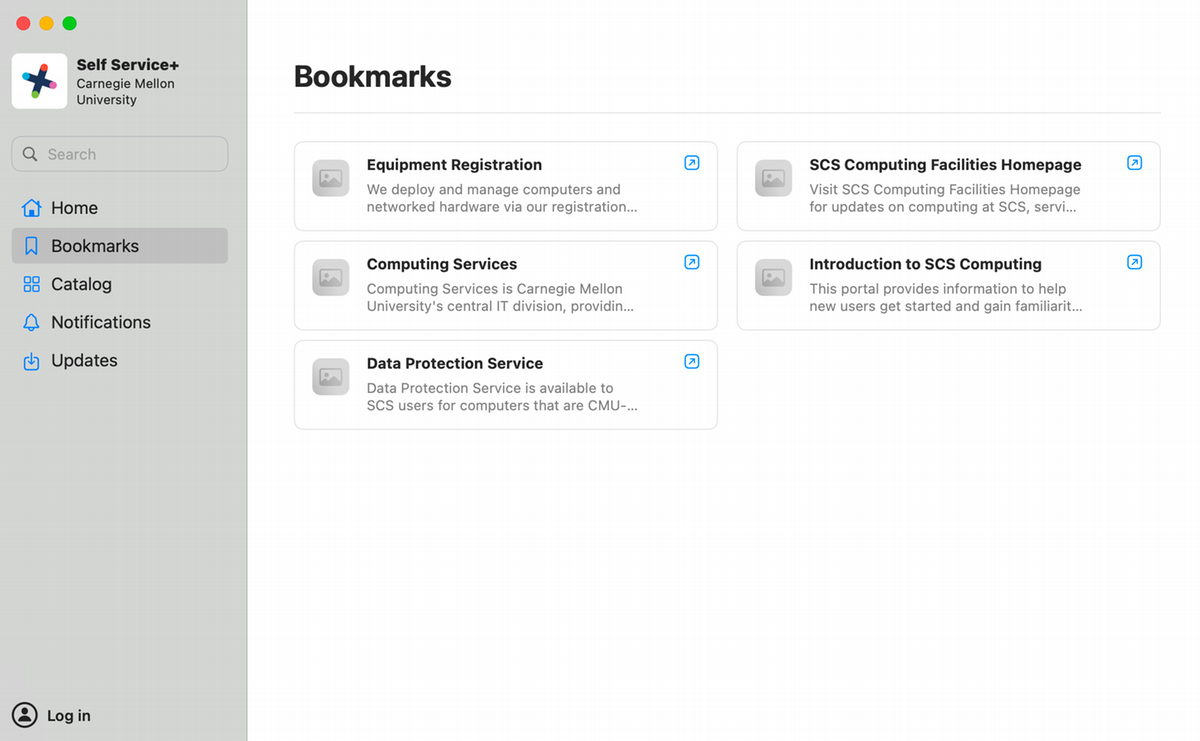This screenshot has height=741, width=1200.
Task: Click Introduction to SCS Computing placeholder image
Action: (x=774, y=277)
